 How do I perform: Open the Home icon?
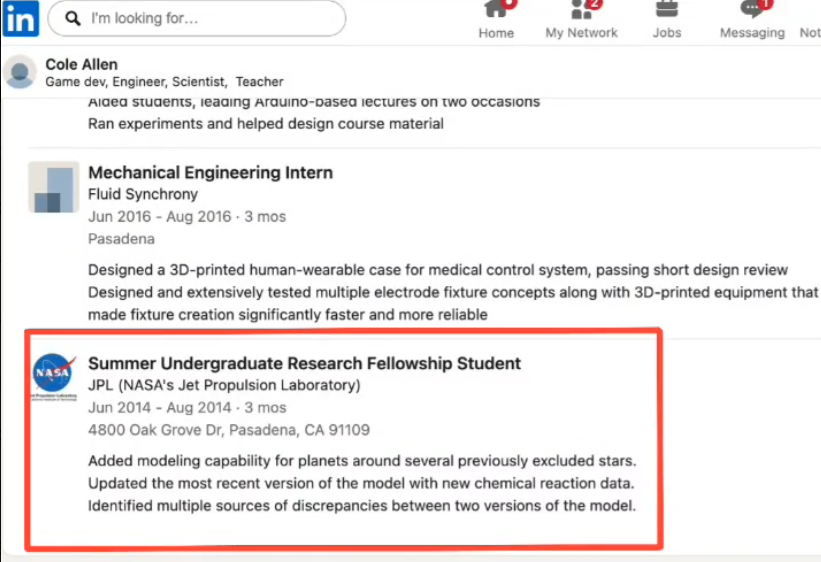tap(495, 9)
